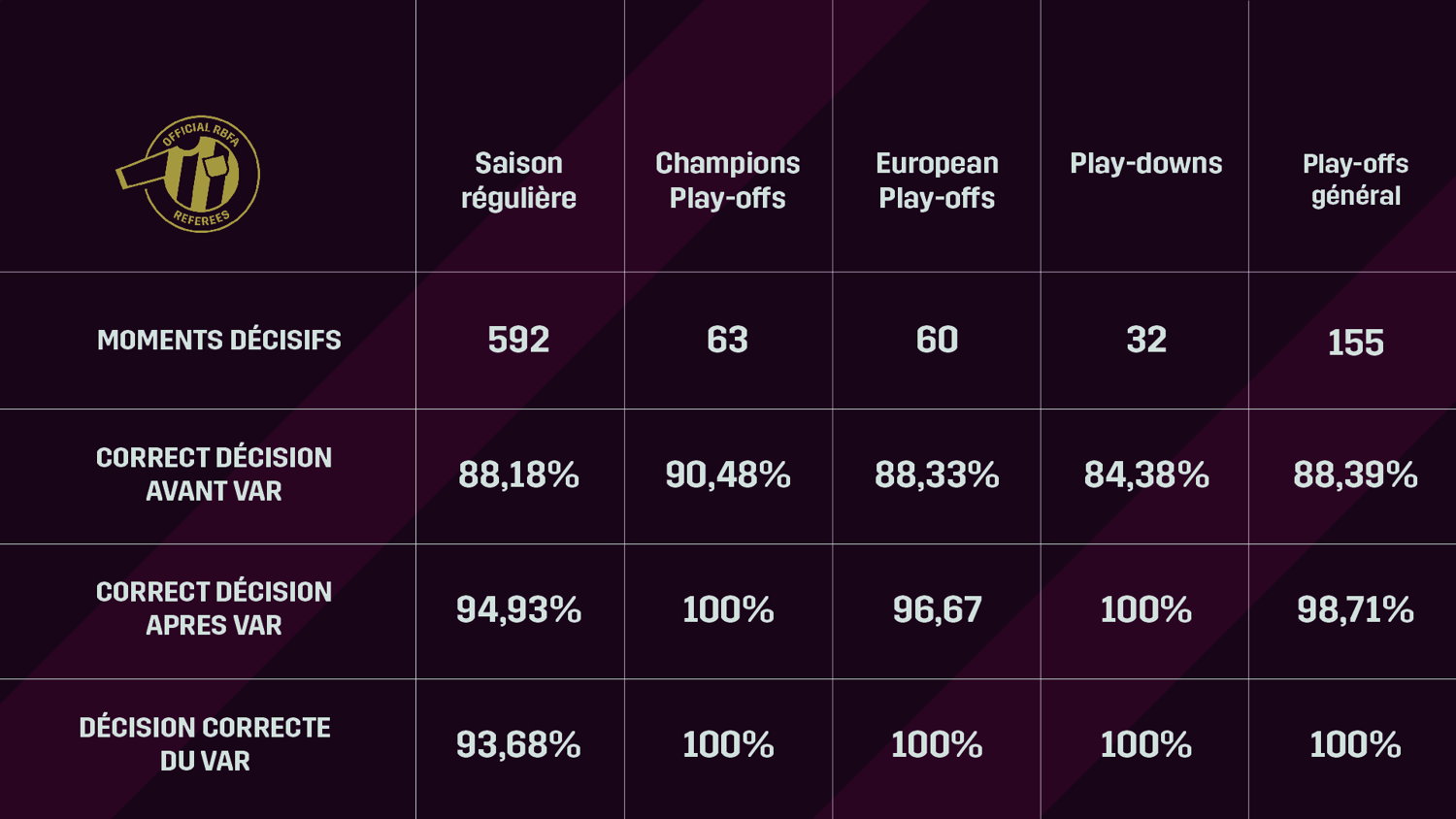The height and width of the screenshot is (819, 1456).
Task: Click the Play-offs général header
Action: point(1355,180)
